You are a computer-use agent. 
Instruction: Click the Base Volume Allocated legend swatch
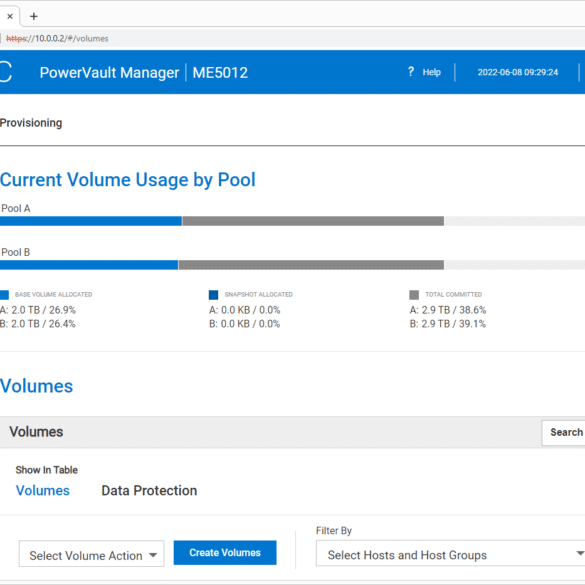pos(4,295)
